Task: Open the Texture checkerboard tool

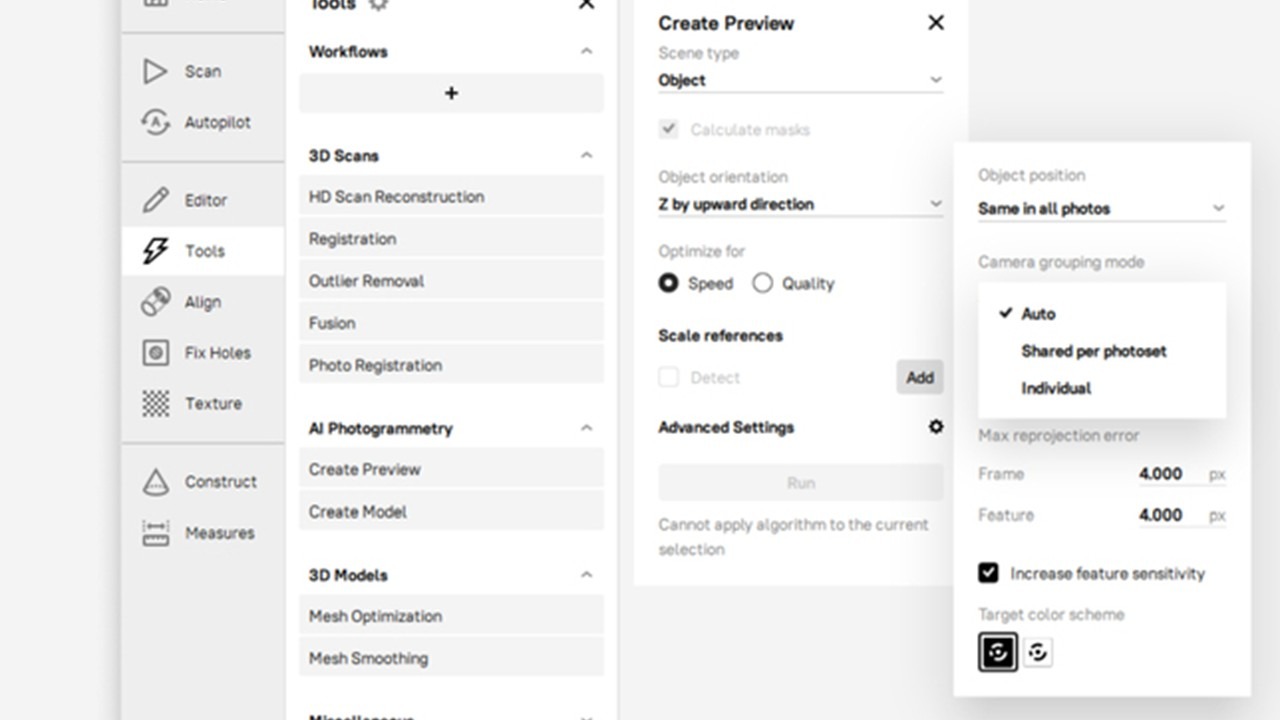Action: 155,404
